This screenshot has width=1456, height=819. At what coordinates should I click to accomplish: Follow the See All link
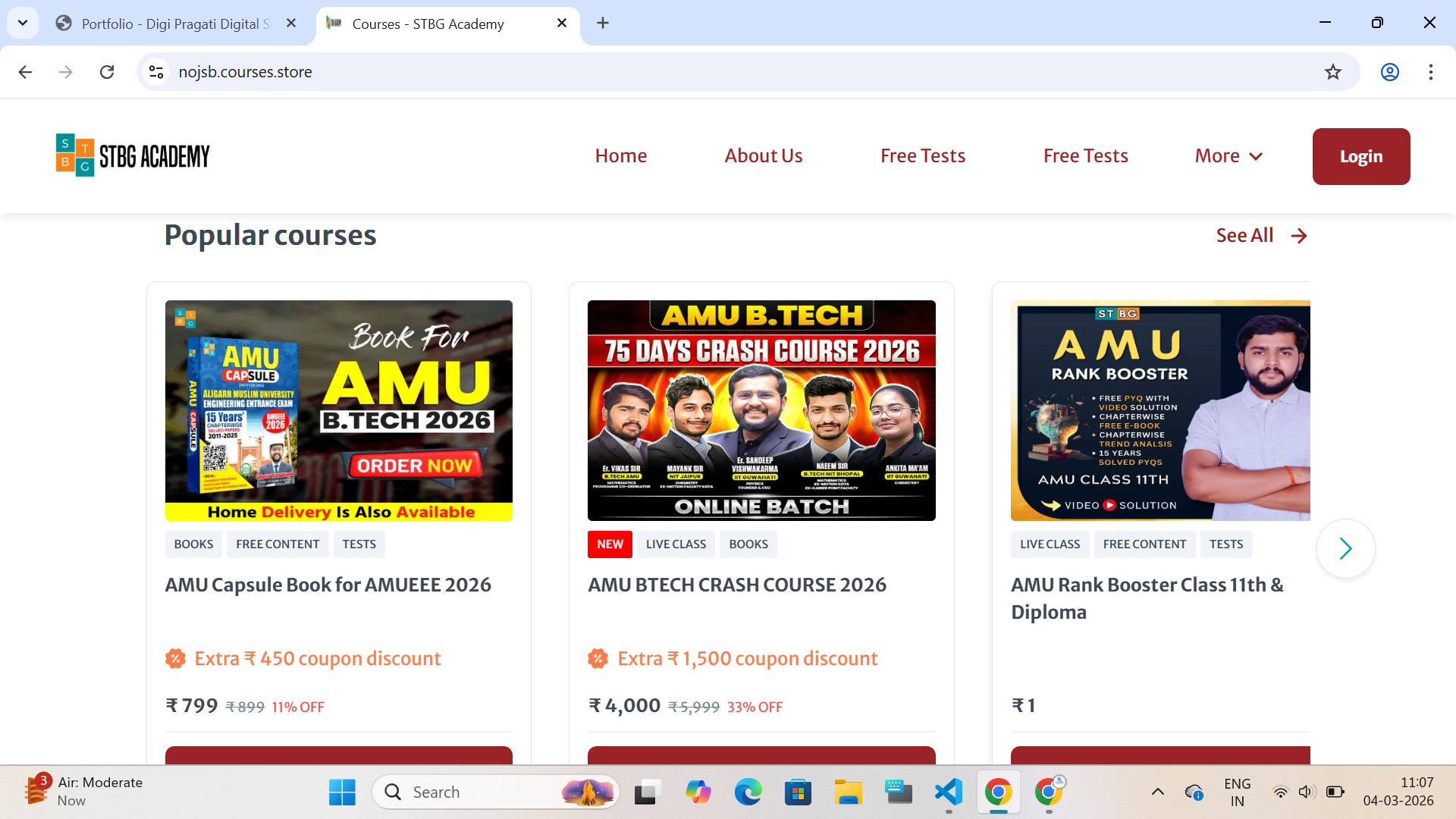pos(1260,236)
